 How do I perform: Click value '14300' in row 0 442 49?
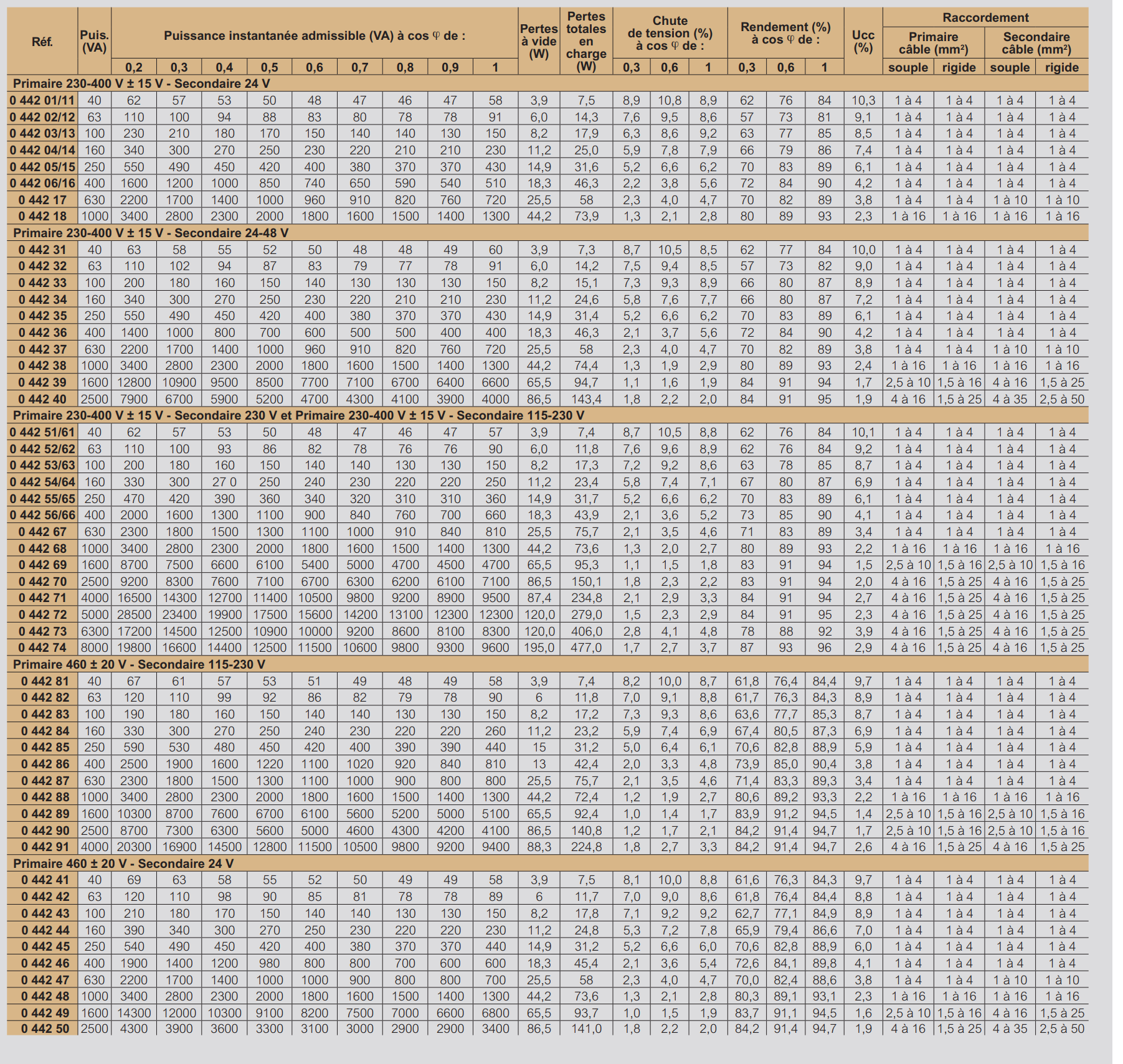(x=134, y=1013)
